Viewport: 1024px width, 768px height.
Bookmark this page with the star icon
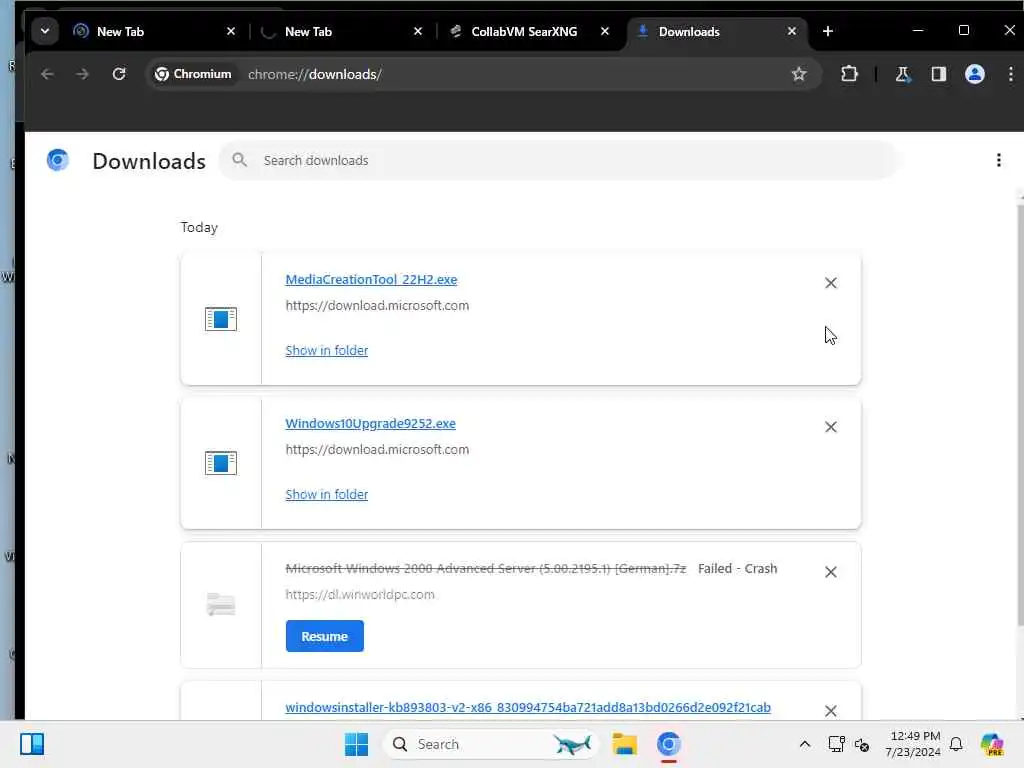click(799, 74)
